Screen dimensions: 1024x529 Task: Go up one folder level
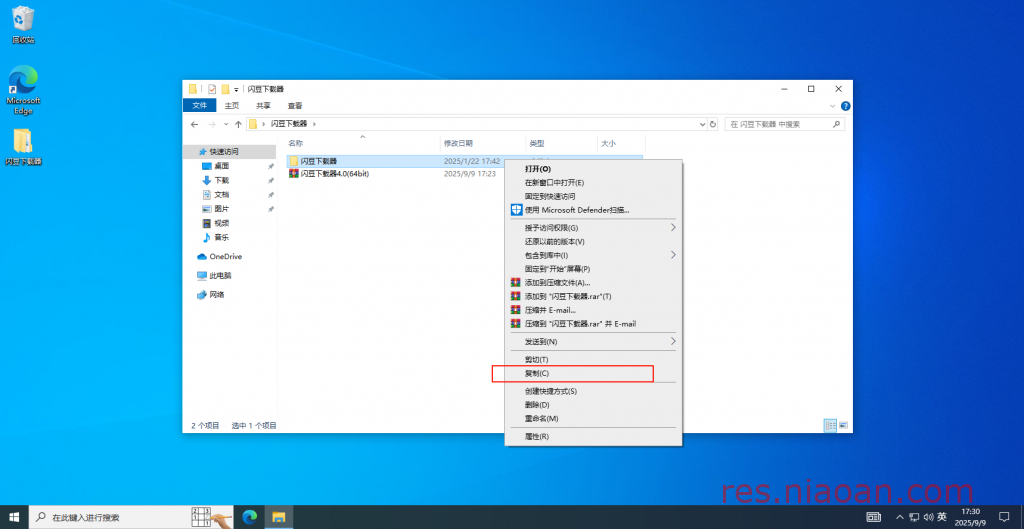[238, 124]
